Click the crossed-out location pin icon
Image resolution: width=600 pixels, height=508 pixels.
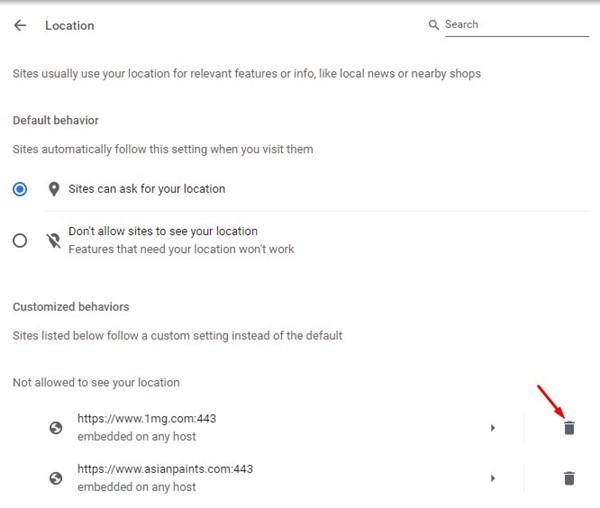coord(54,240)
